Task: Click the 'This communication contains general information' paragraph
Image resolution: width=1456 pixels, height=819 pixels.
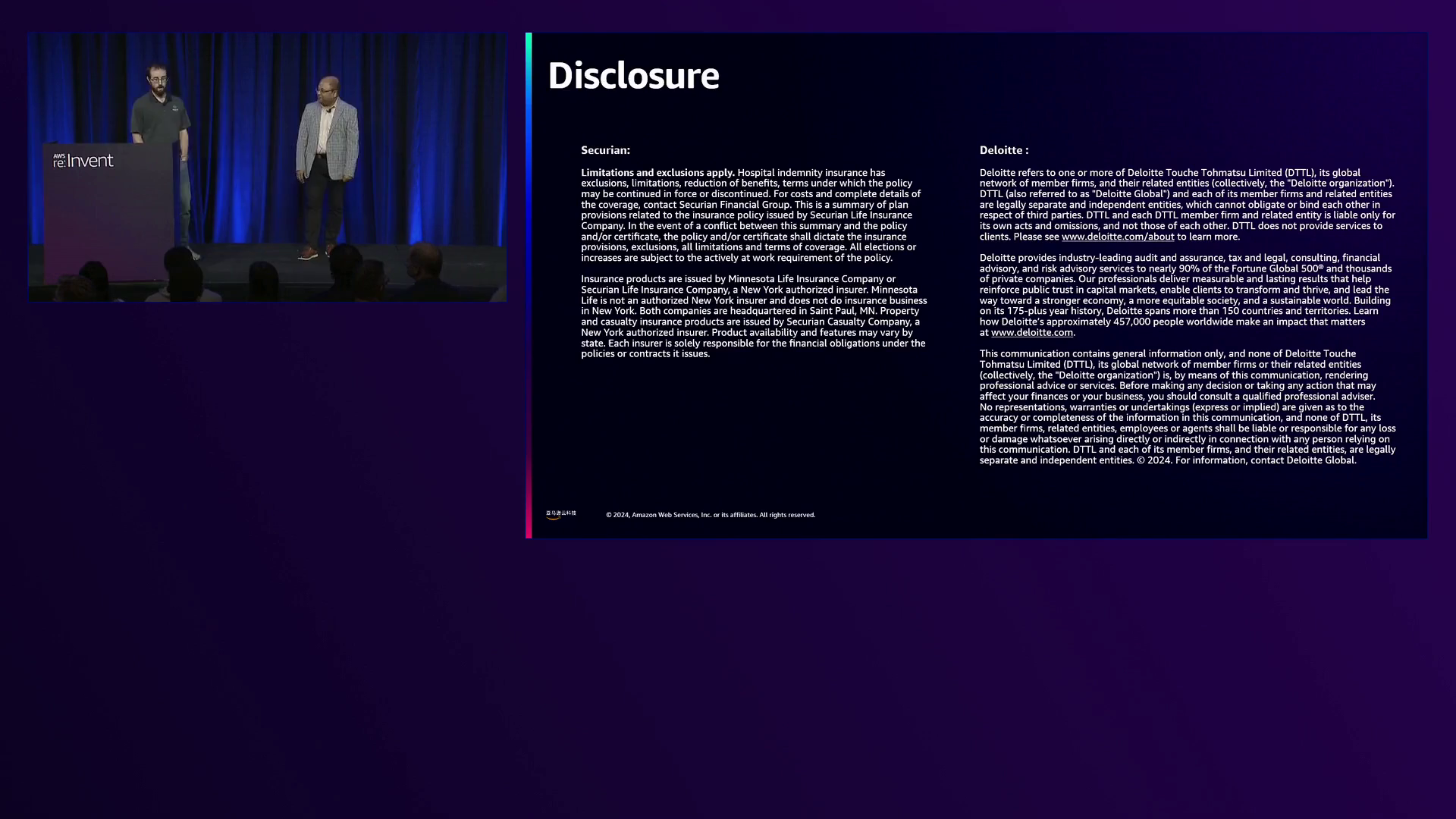Action: (x=1187, y=406)
